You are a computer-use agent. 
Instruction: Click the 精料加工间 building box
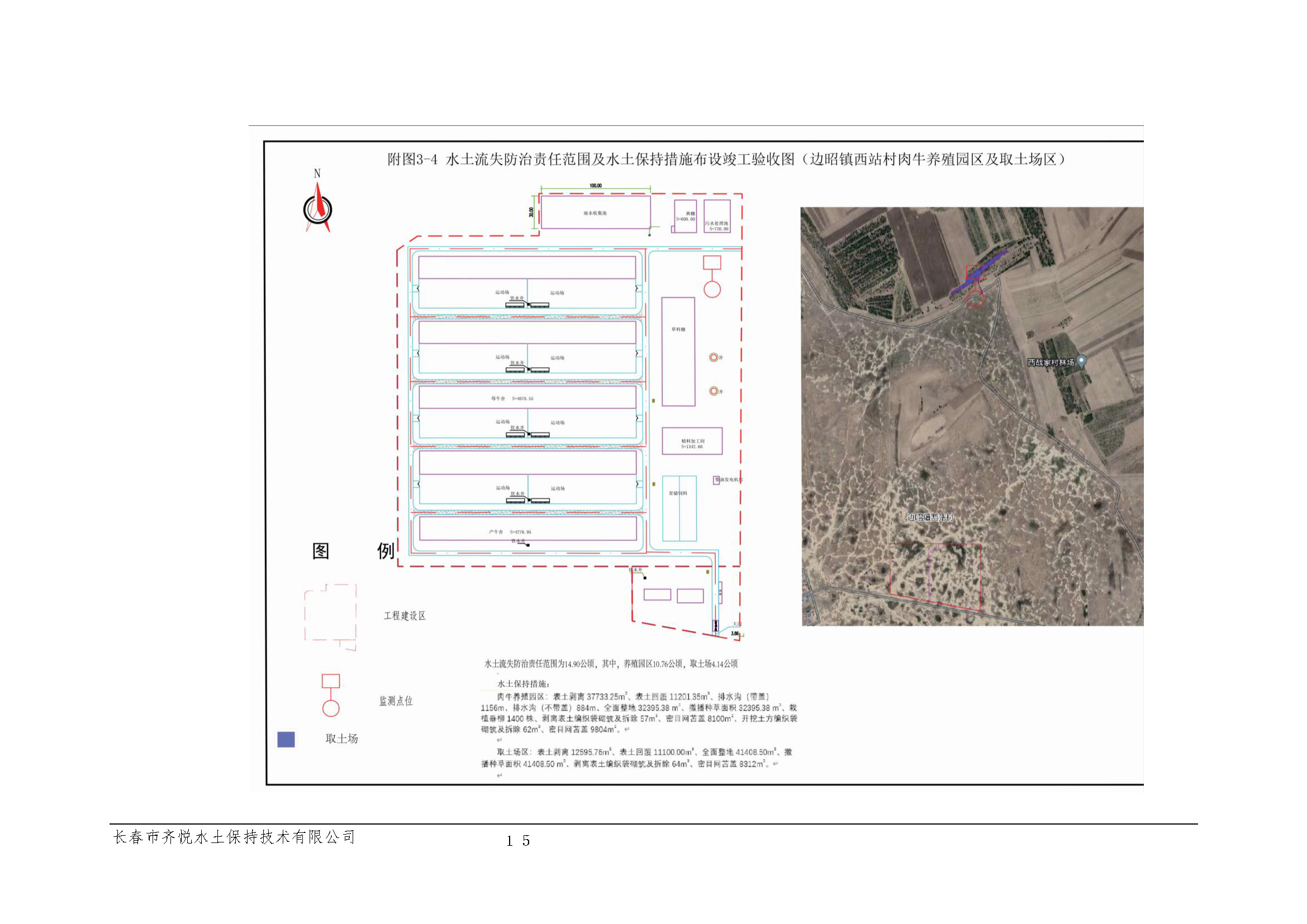click(x=692, y=441)
